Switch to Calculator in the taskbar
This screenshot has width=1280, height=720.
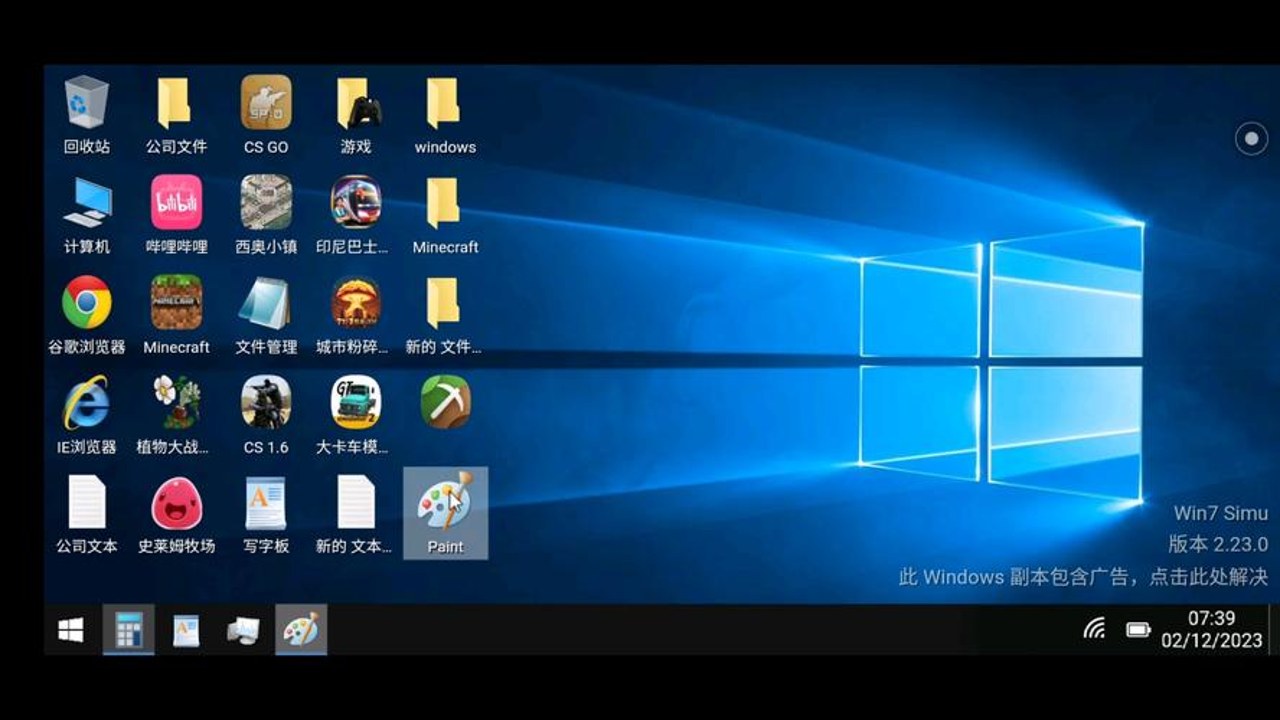(x=129, y=630)
